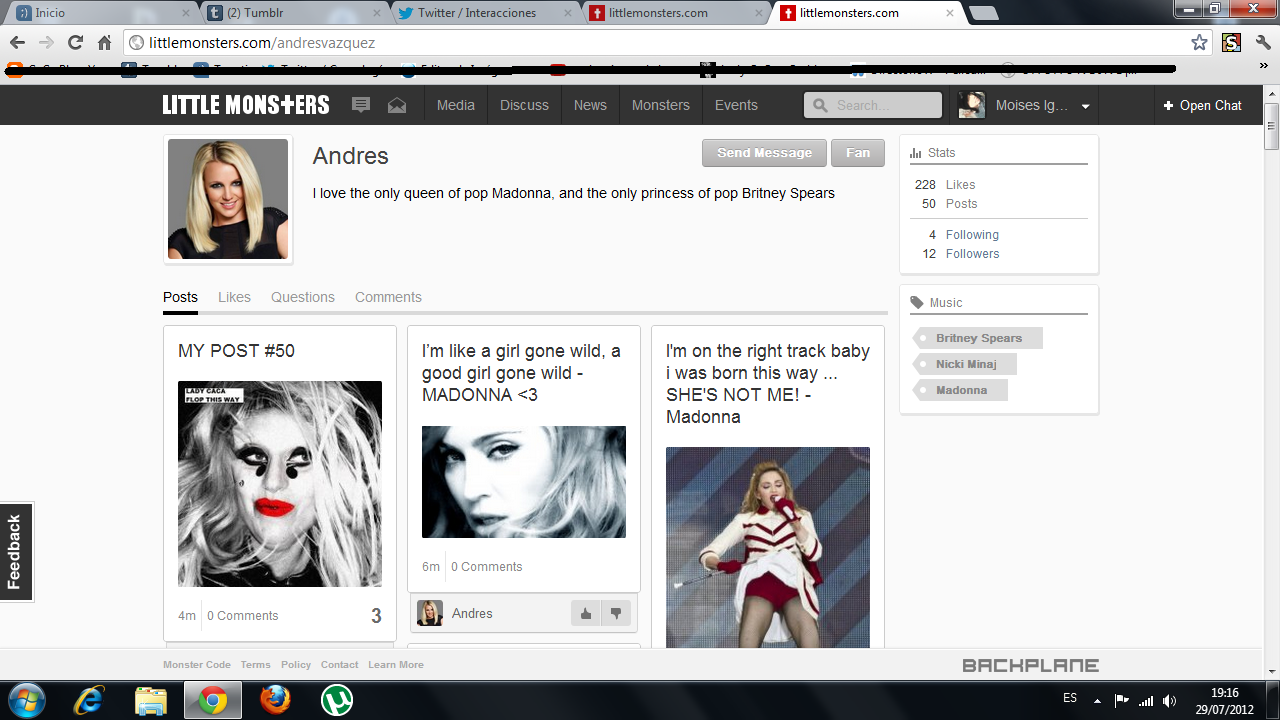Image resolution: width=1280 pixels, height=720 pixels.
Task: Click the search magnifier icon
Action: (821, 105)
